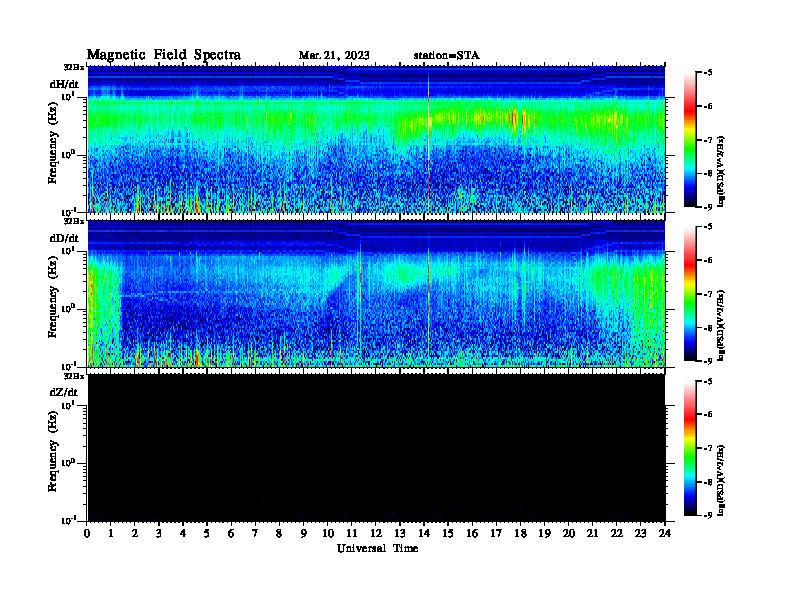Click hour 0 on the time axis

pos(87,533)
